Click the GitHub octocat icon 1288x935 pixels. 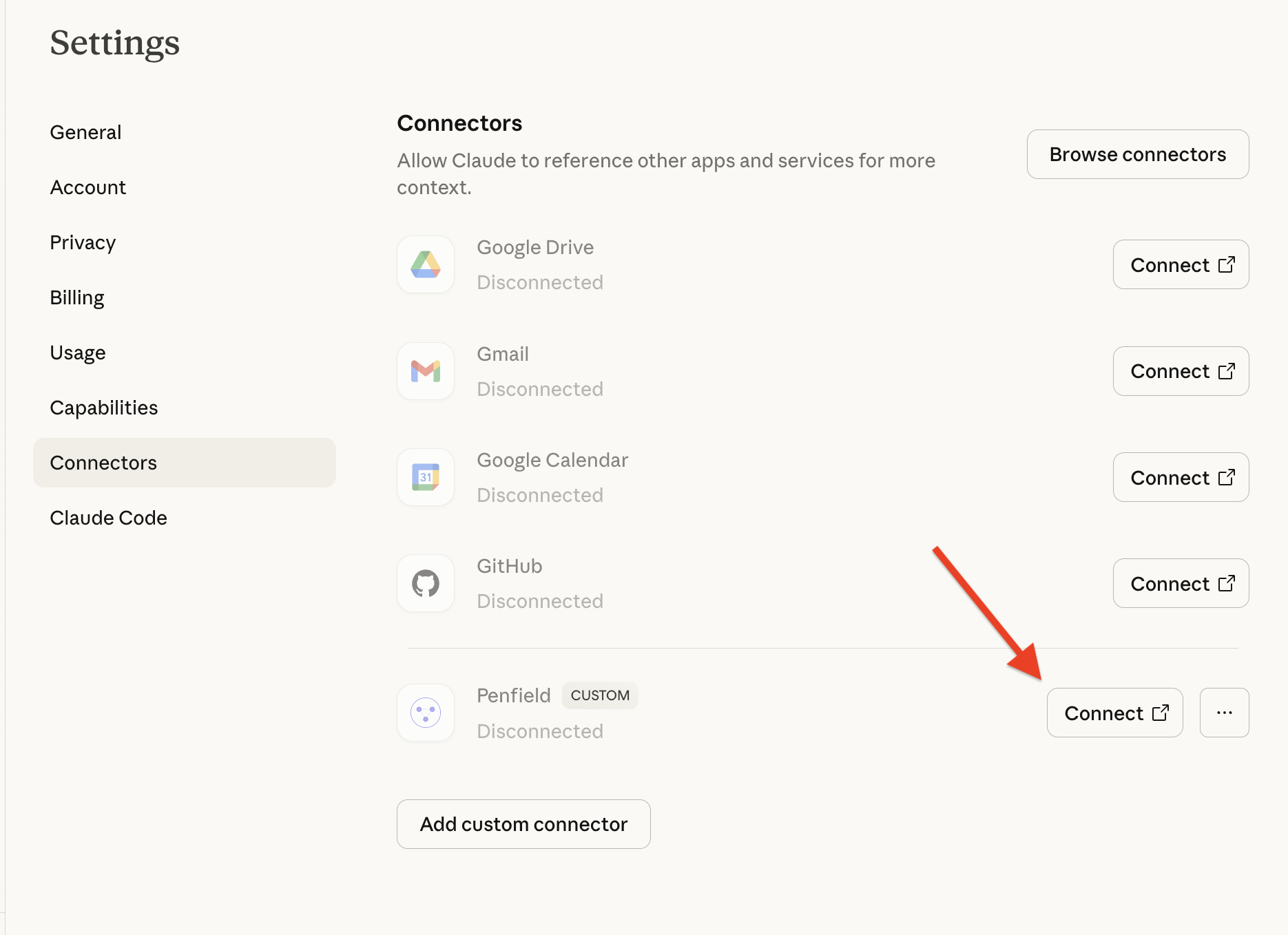click(426, 583)
